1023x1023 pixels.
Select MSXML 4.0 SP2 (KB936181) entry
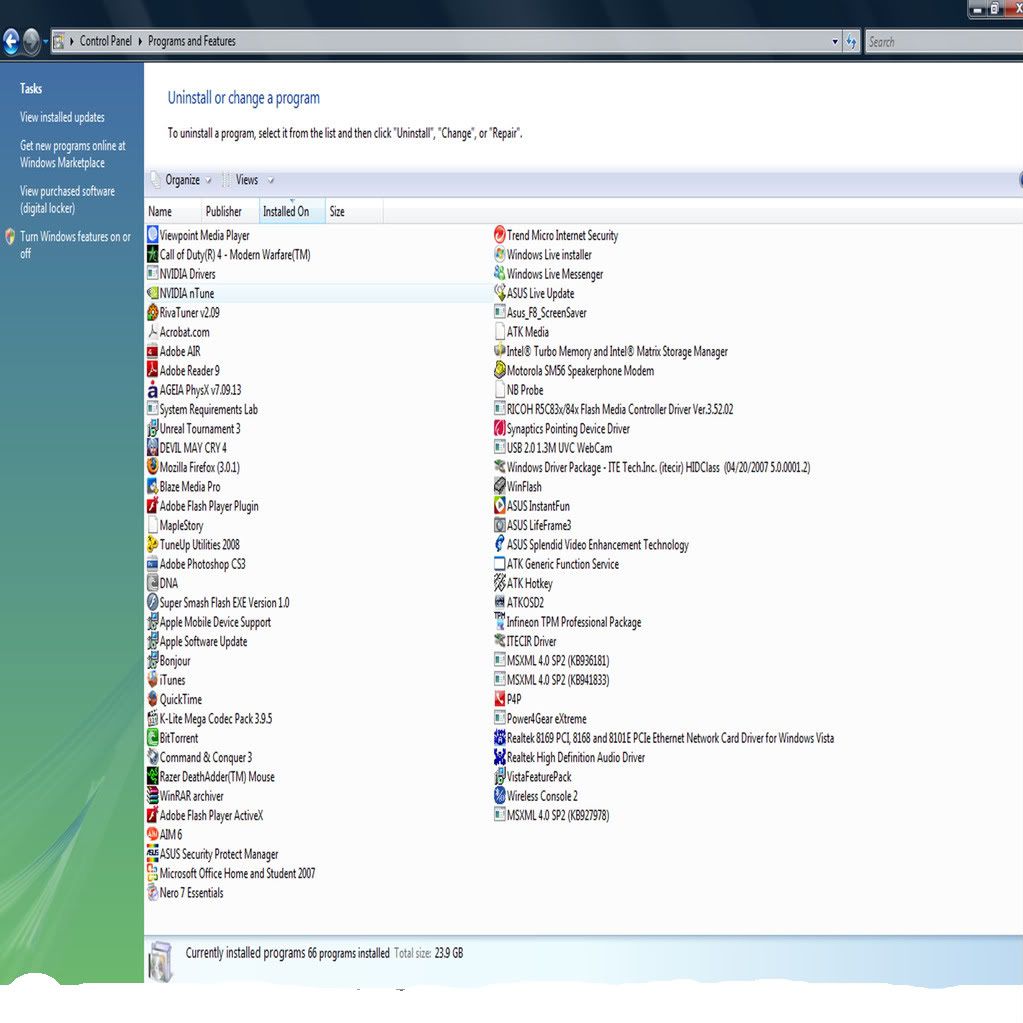point(558,661)
